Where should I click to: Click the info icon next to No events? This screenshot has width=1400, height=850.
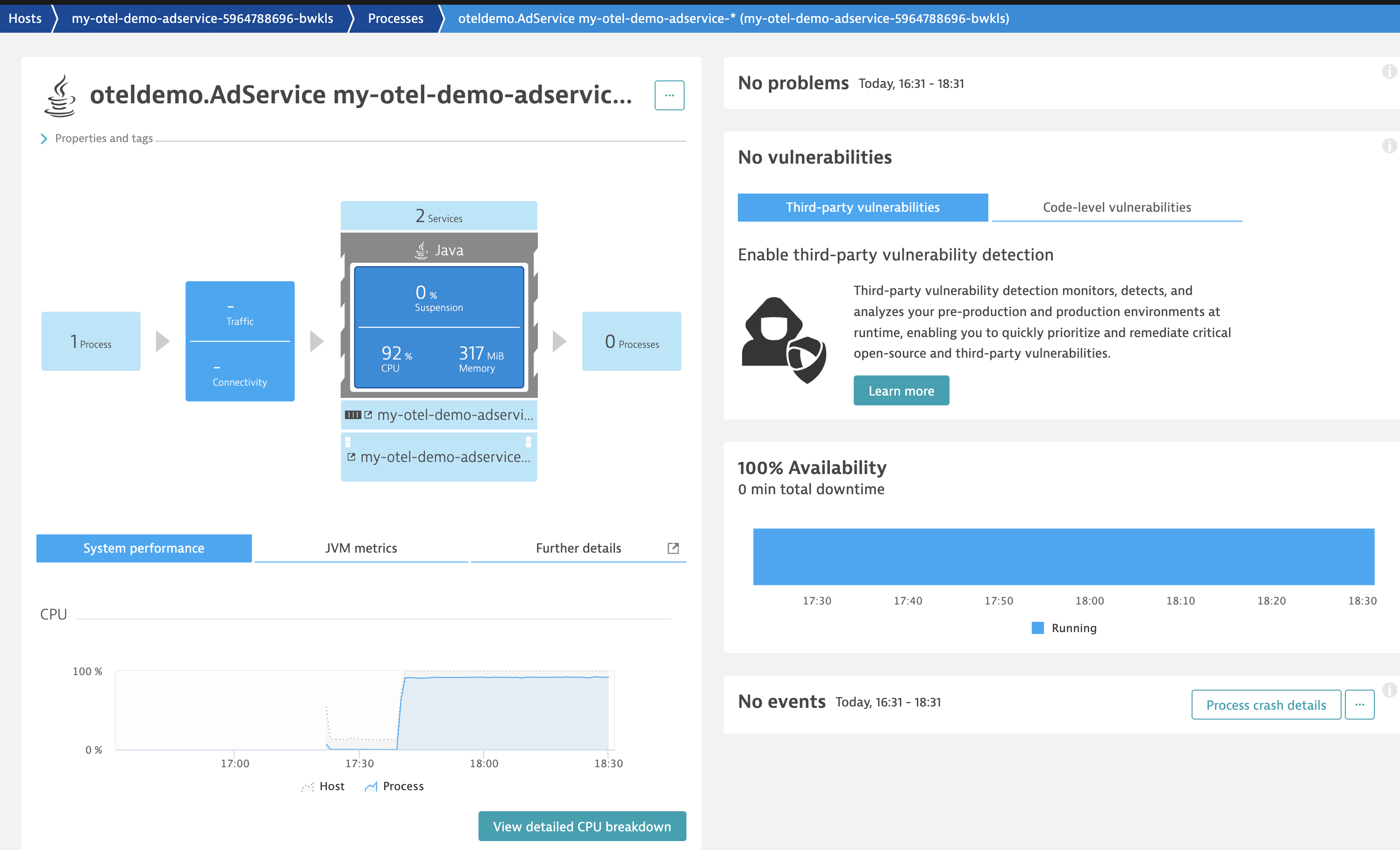1389,690
